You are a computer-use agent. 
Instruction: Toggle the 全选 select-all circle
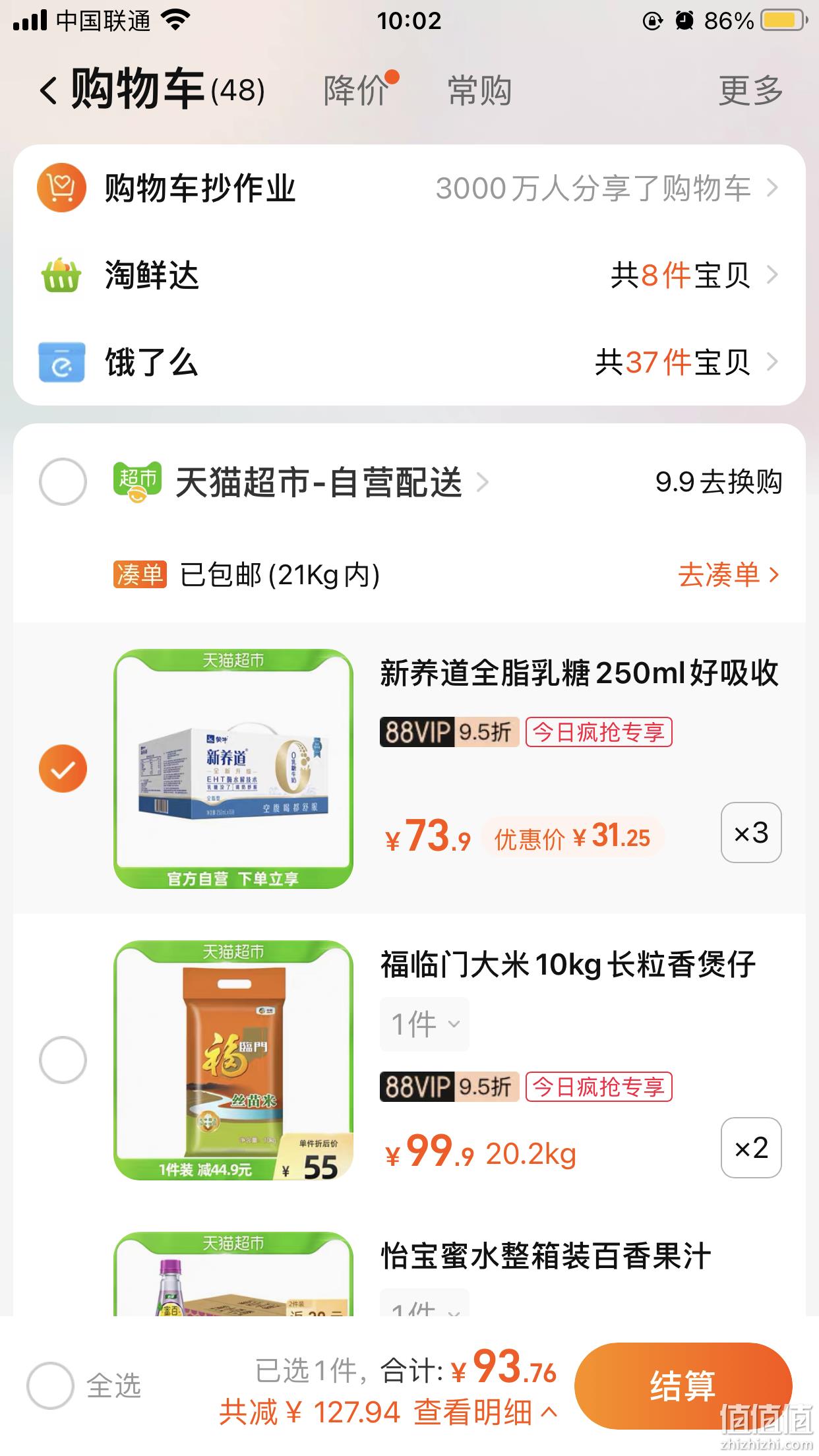point(50,1385)
